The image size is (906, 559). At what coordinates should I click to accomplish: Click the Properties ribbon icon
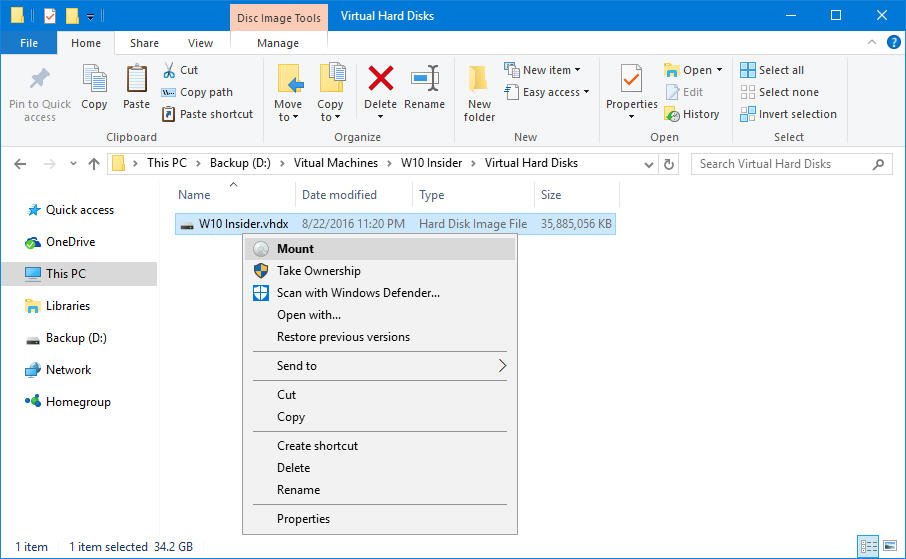631,79
